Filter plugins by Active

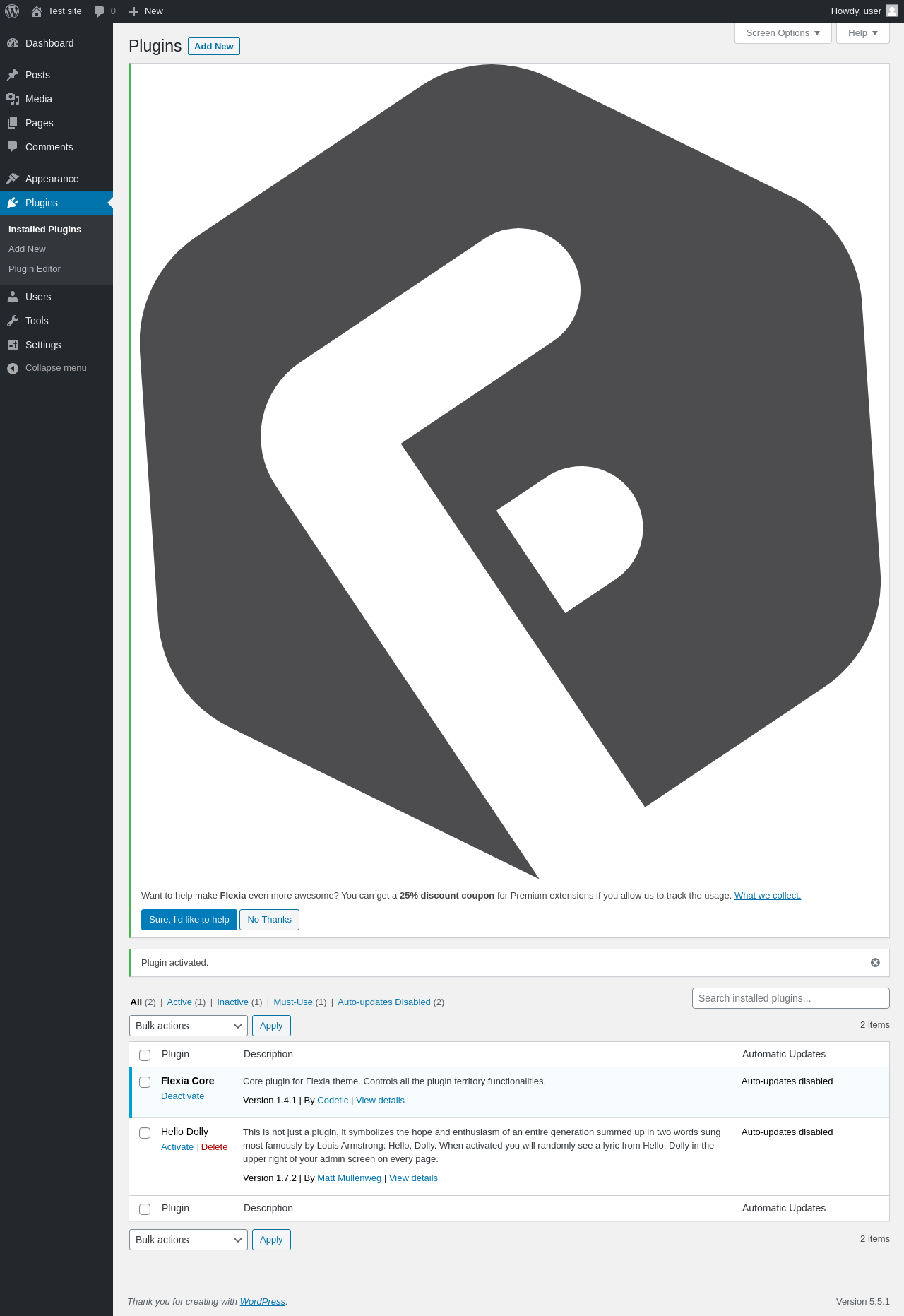pyautogui.click(x=179, y=1002)
